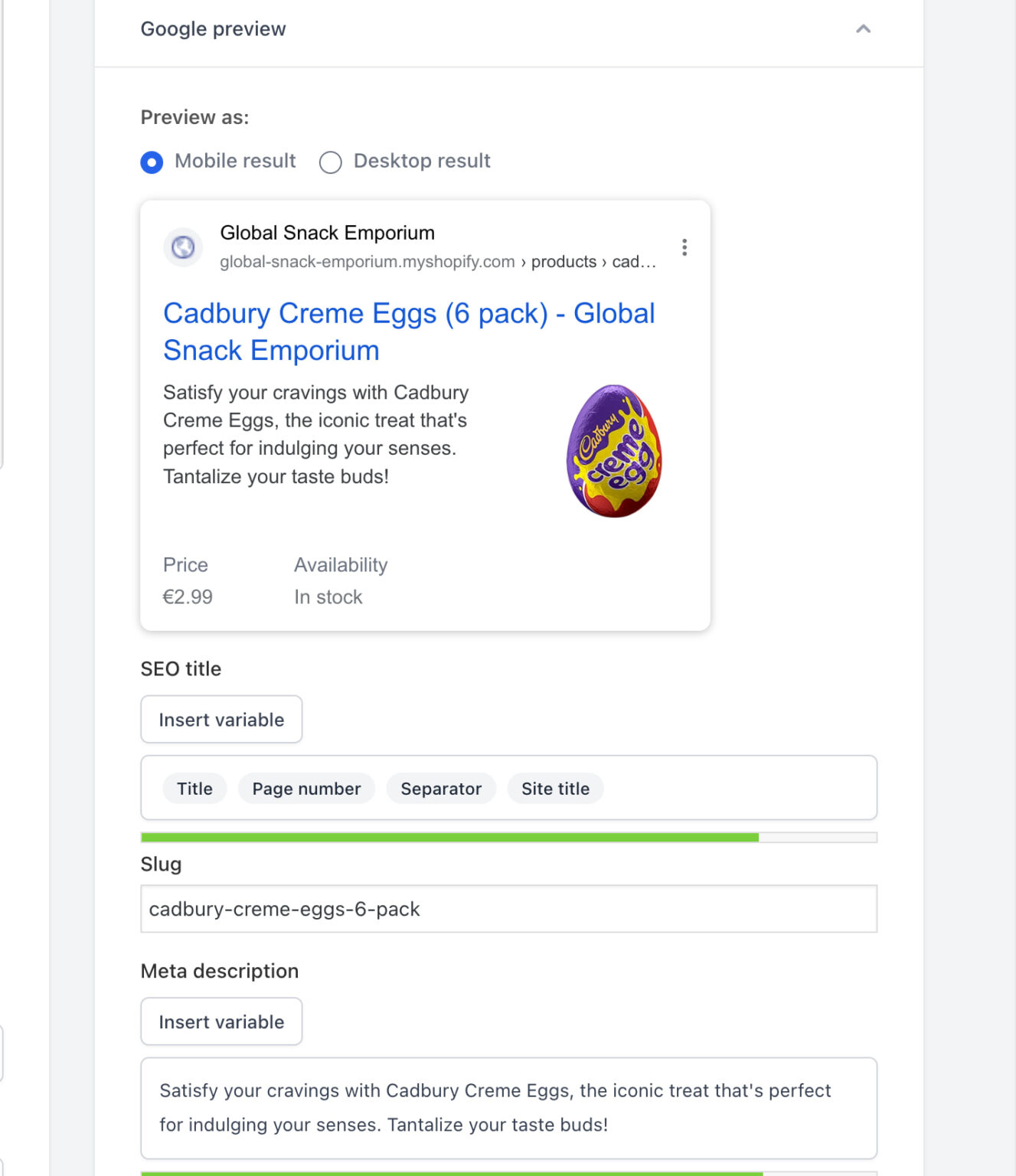
Task: Select the Desktop result radio button
Action: point(331,162)
